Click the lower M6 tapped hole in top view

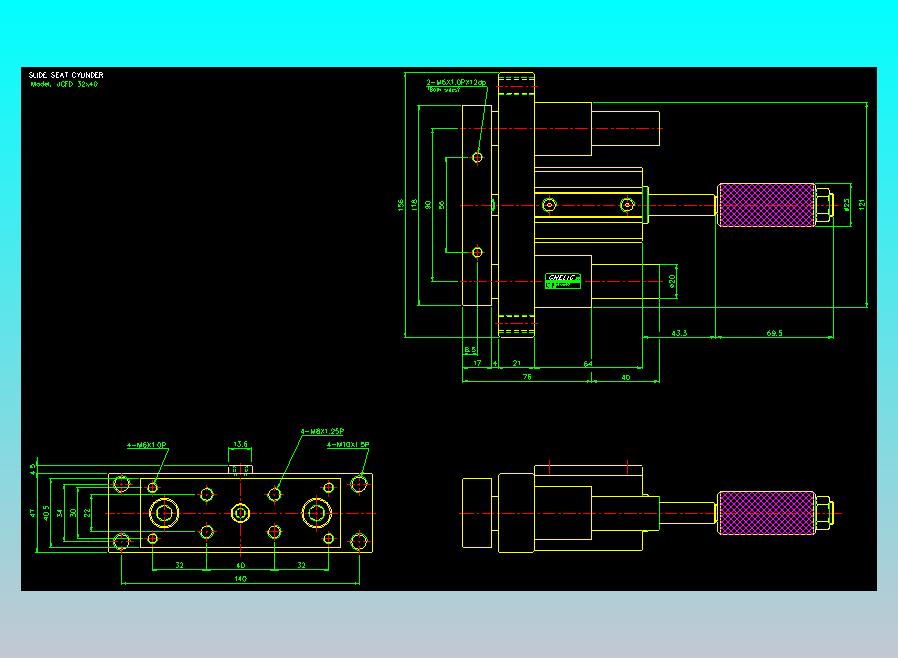point(477,252)
